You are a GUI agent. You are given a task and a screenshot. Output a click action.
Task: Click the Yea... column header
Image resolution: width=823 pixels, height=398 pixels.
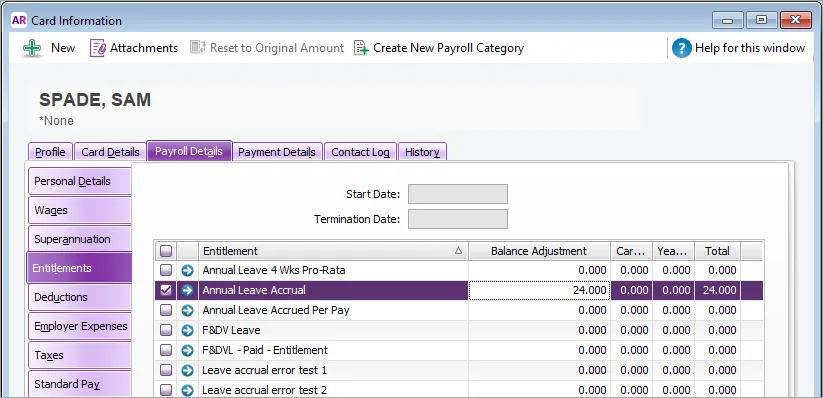click(x=673, y=251)
